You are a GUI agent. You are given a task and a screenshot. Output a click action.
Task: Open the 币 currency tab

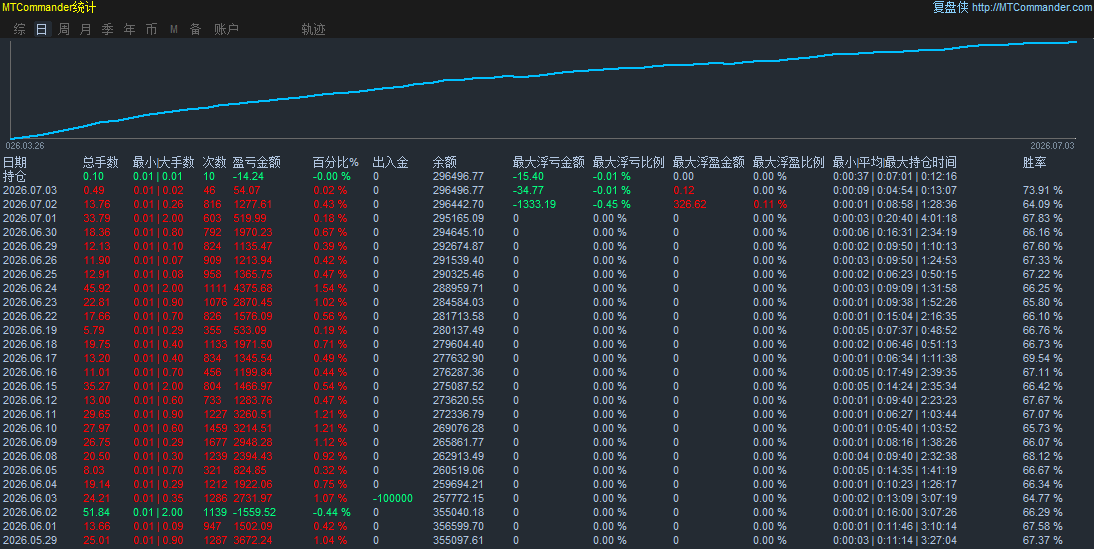coord(151,29)
